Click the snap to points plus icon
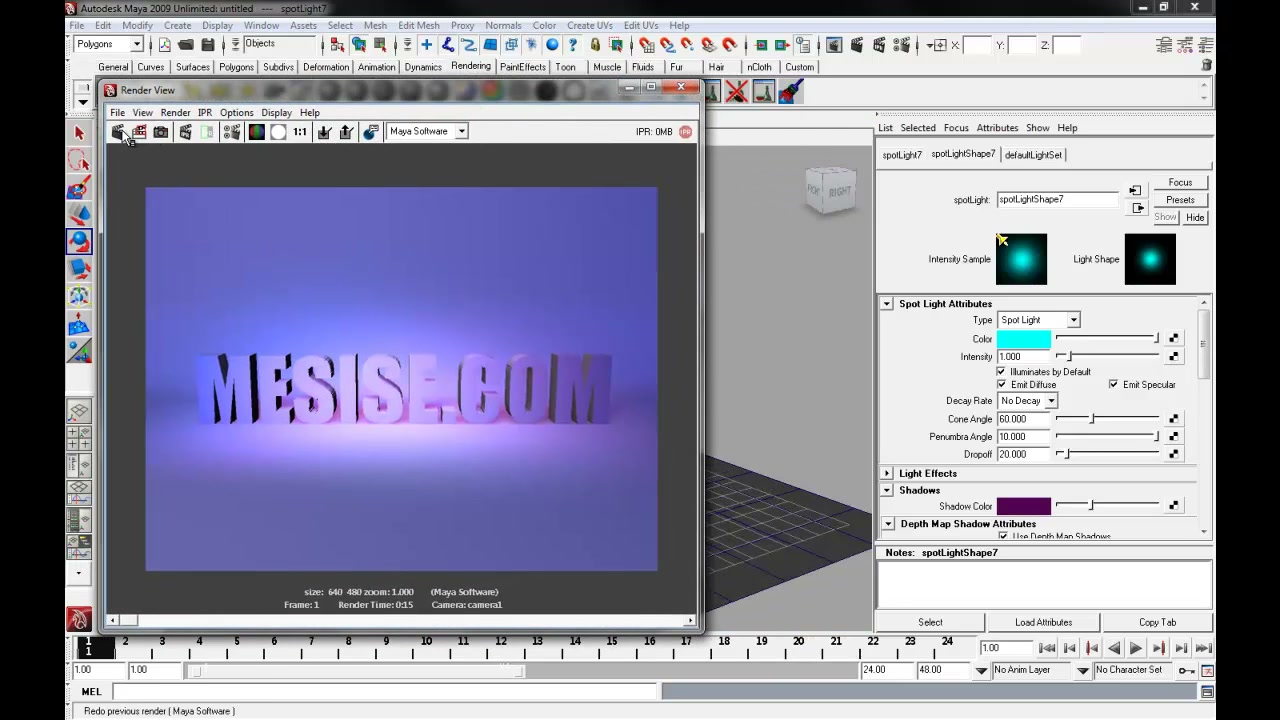1280x720 pixels. 427,45
